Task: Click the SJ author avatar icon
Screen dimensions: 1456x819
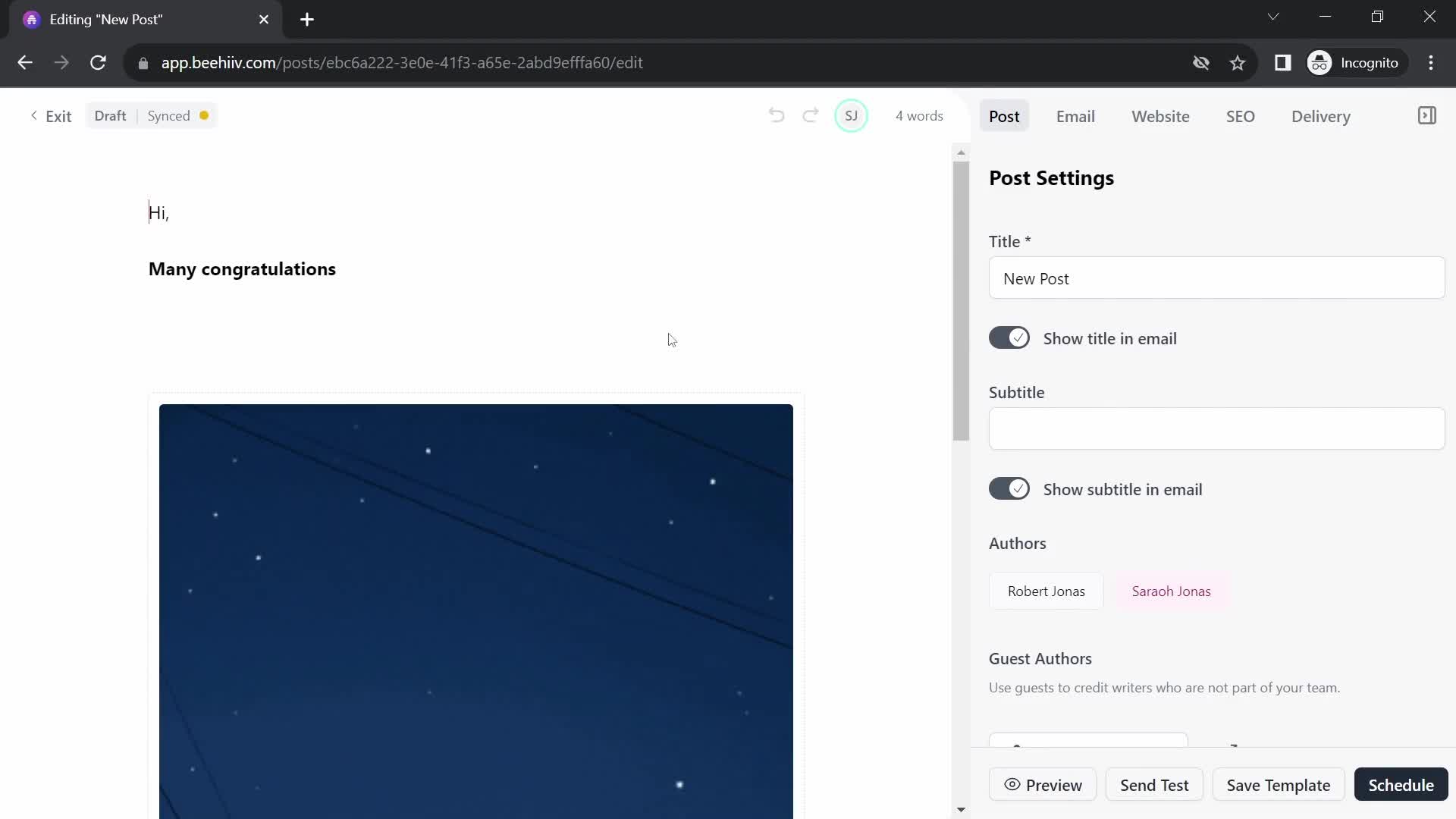Action: [x=851, y=115]
